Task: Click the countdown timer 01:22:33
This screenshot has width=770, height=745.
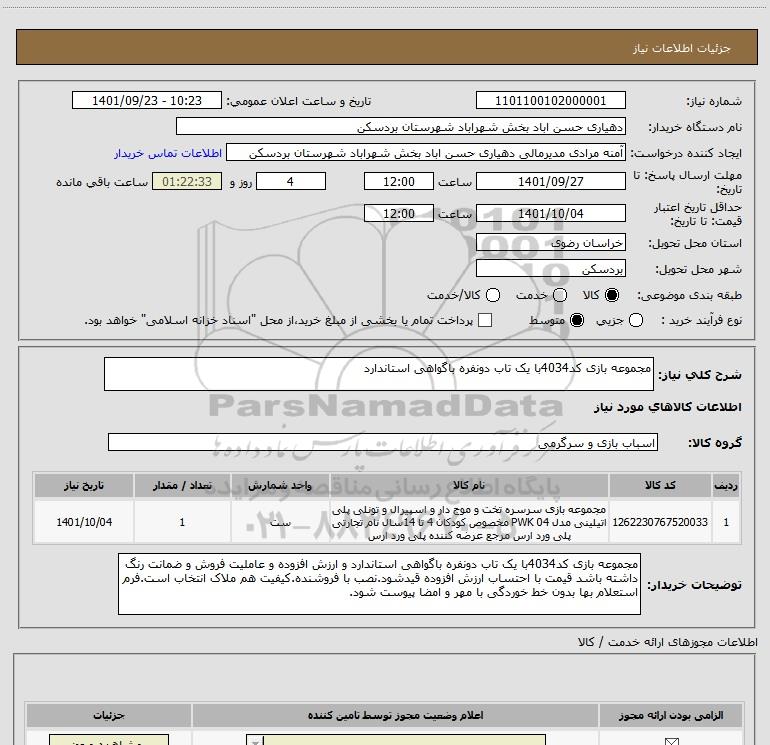Action: (x=187, y=181)
